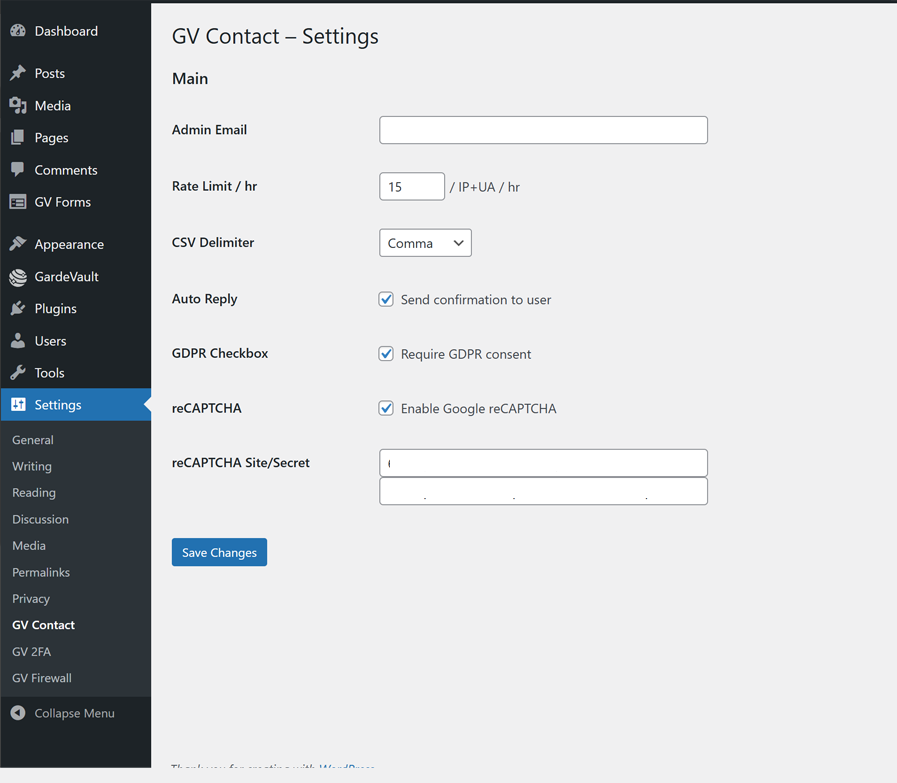897x783 pixels.
Task: Disable Send confirmation to user
Action: click(x=386, y=299)
